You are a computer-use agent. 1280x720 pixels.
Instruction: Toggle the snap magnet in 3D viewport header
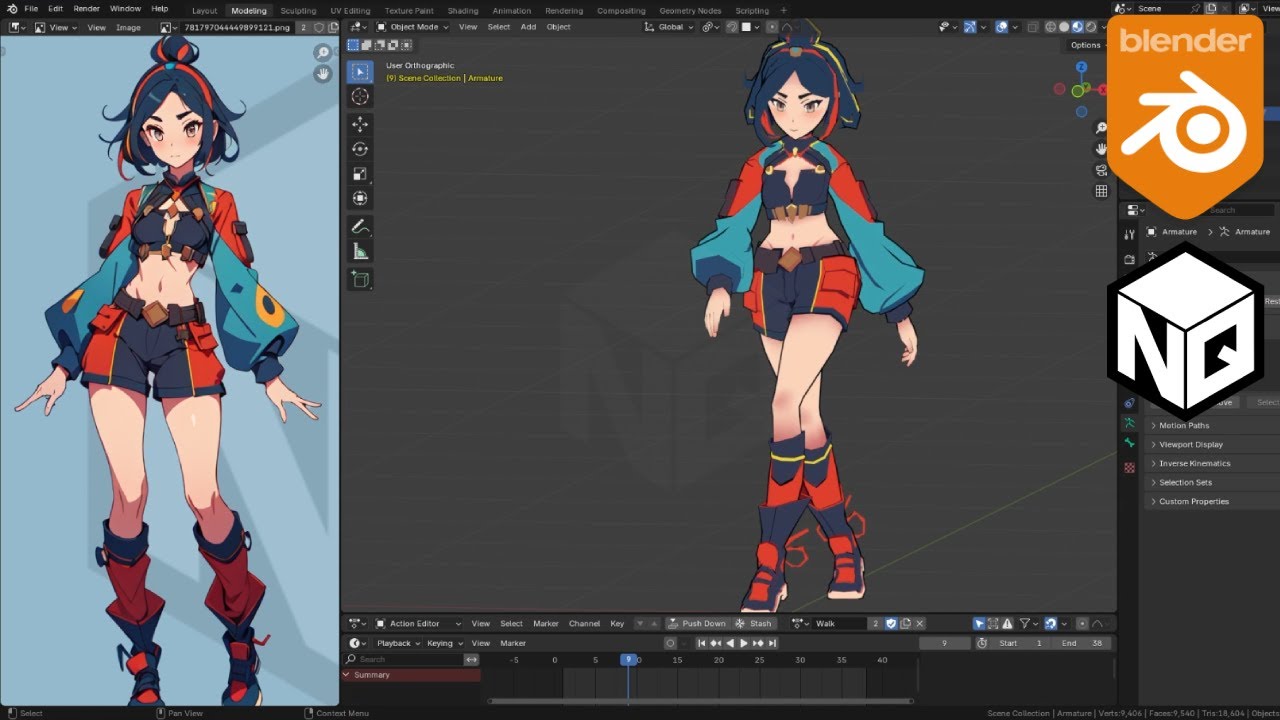pyautogui.click(x=732, y=27)
